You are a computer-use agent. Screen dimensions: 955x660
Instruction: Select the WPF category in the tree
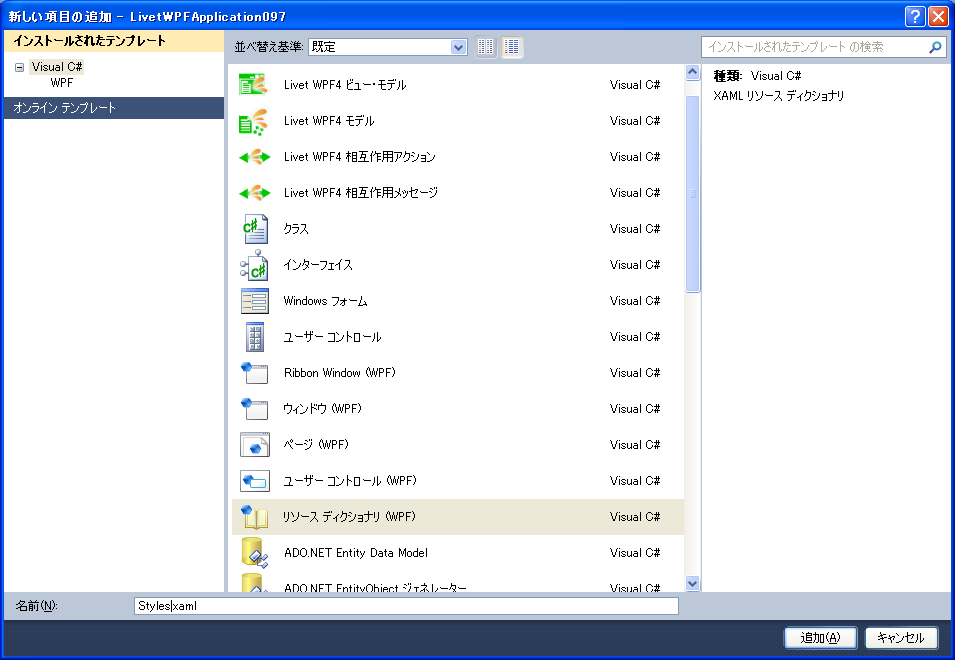[62, 83]
